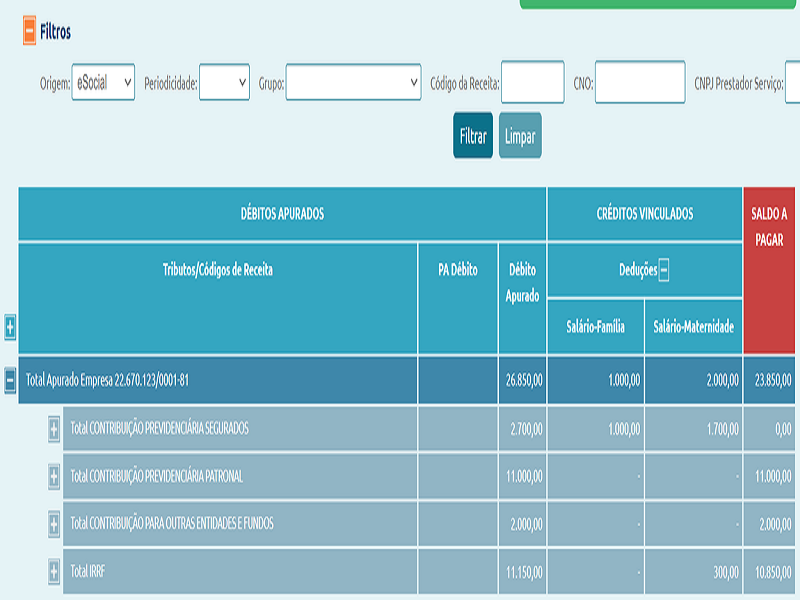Expand all rows plus icon in header
The image size is (800, 600).
tap(10, 326)
